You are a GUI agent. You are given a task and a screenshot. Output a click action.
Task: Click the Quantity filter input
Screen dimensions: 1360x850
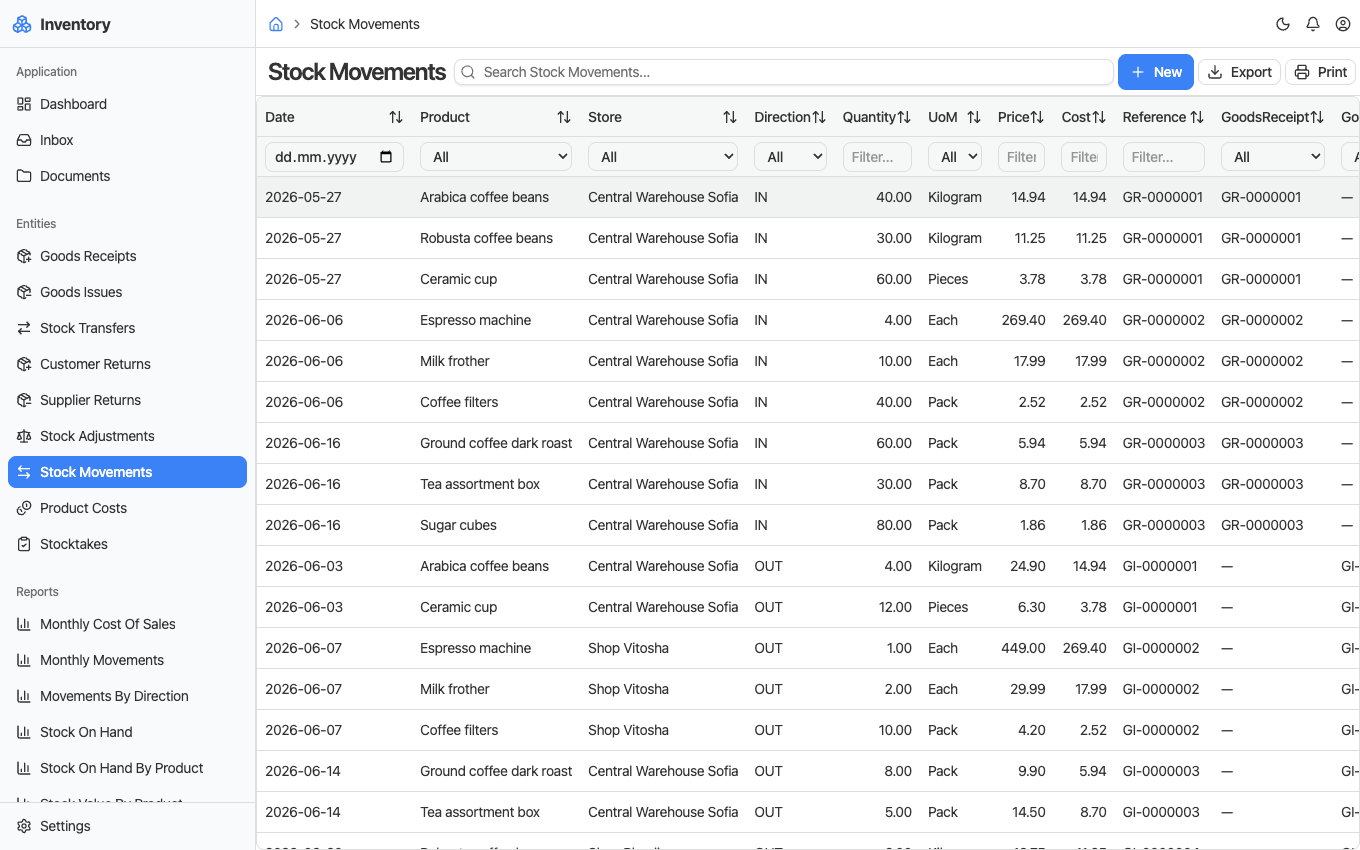tap(877, 157)
